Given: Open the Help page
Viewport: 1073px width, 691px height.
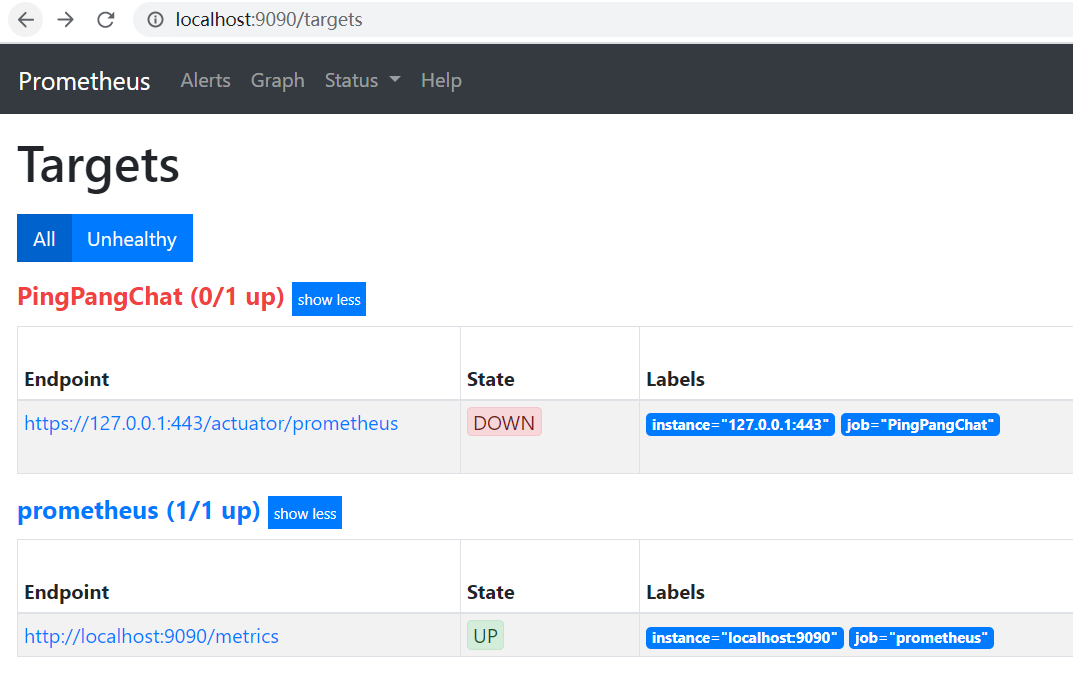Looking at the screenshot, I should pos(441,81).
